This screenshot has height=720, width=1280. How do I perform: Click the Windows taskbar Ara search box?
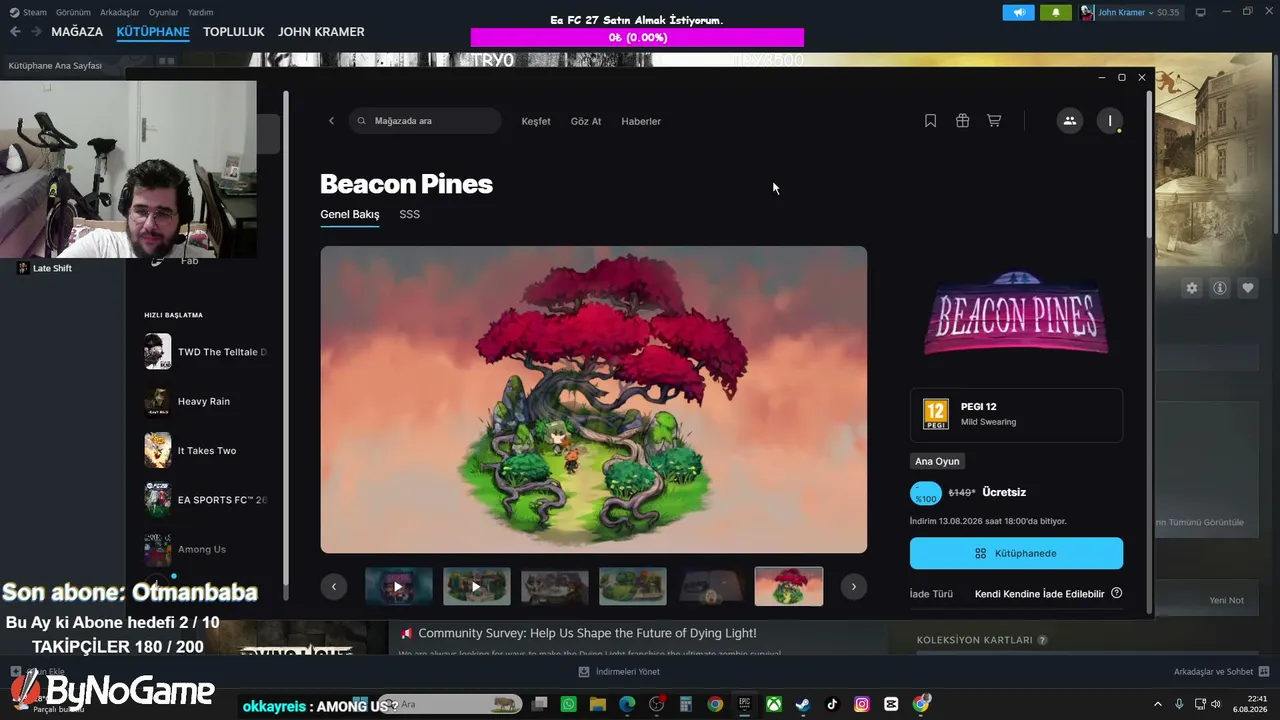pos(449,704)
